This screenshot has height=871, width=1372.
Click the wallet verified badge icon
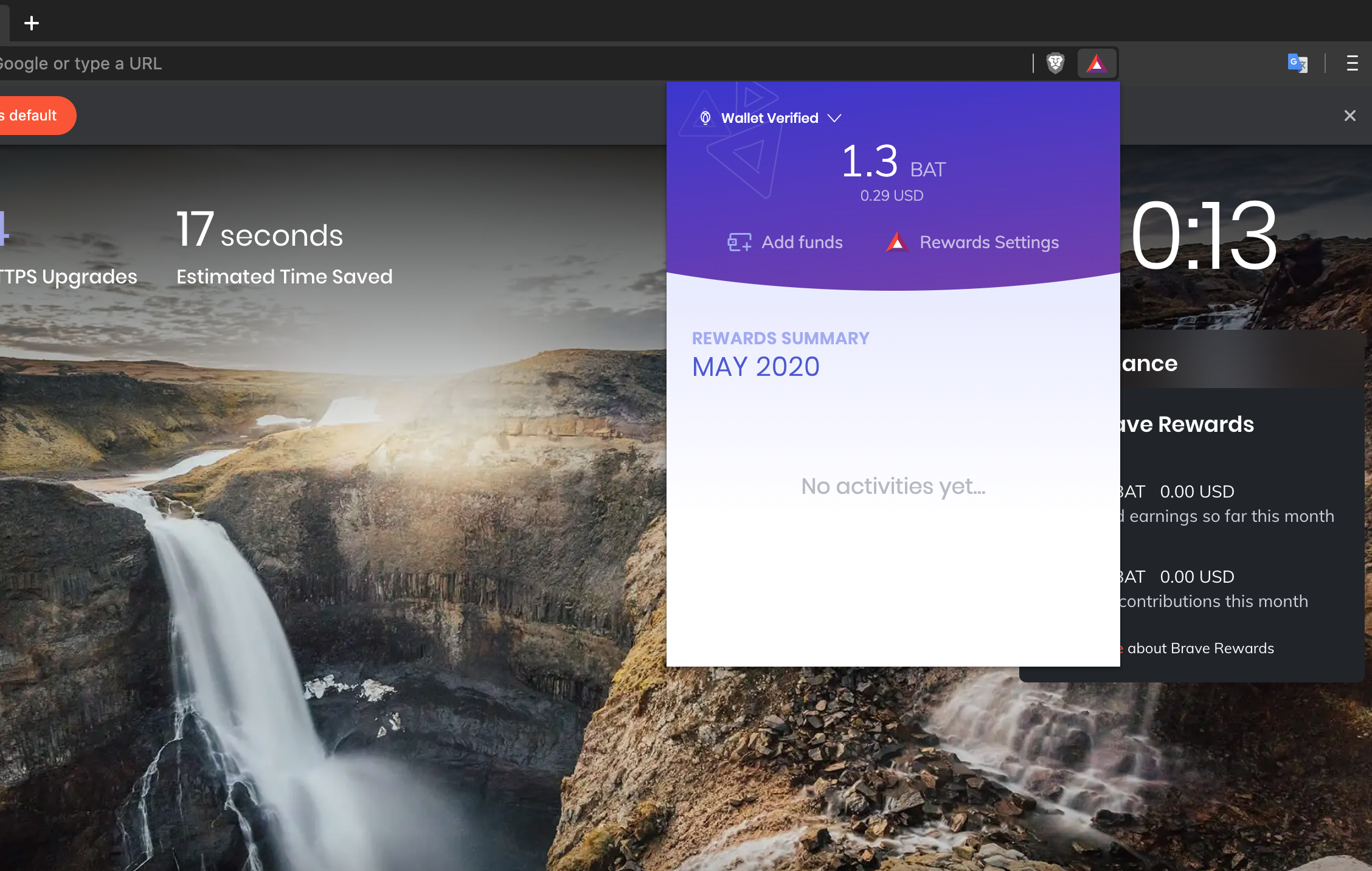[705, 118]
